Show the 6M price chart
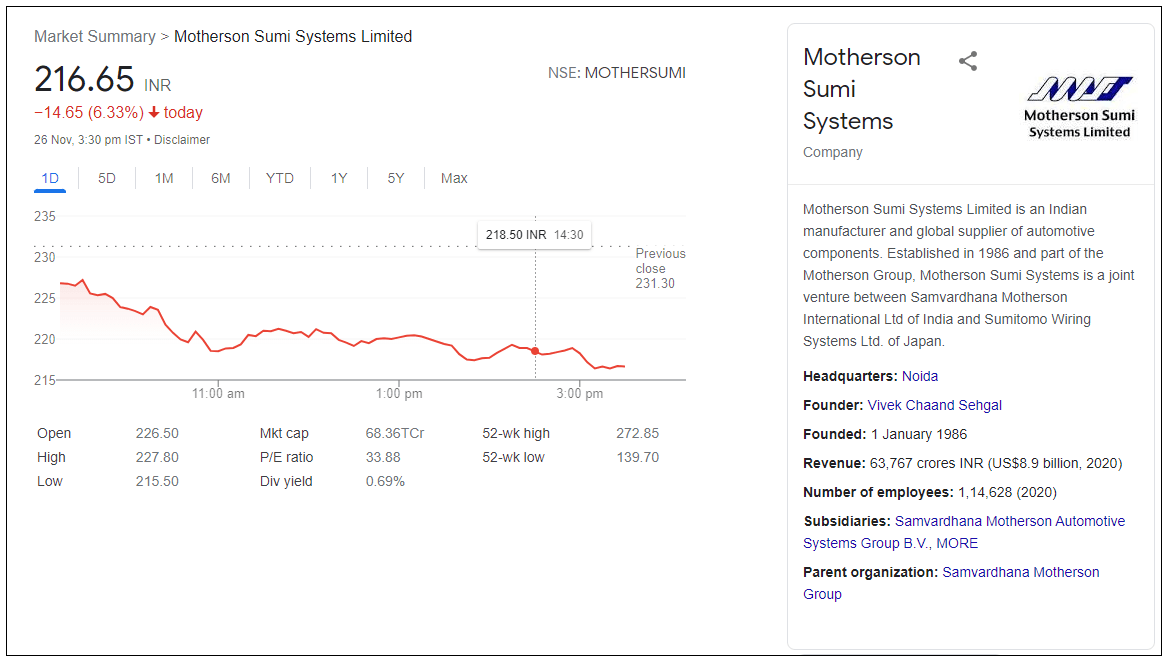1168x660 pixels. [x=220, y=178]
